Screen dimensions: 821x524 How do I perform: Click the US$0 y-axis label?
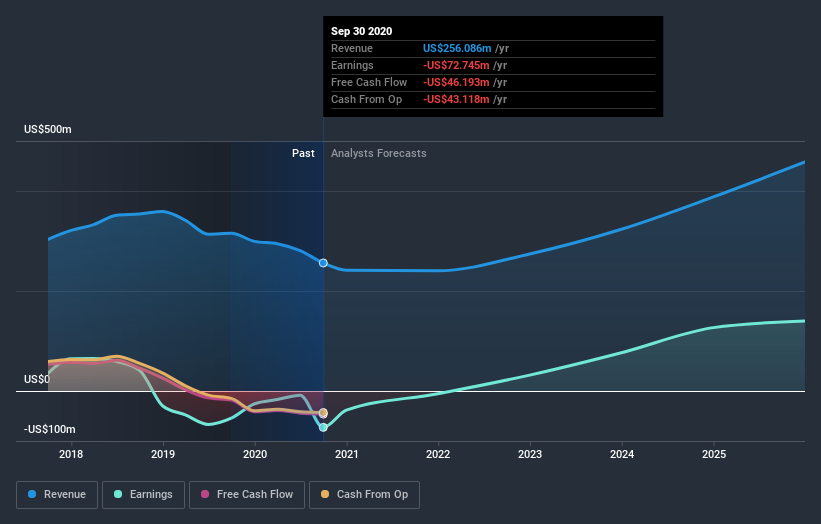(x=37, y=379)
